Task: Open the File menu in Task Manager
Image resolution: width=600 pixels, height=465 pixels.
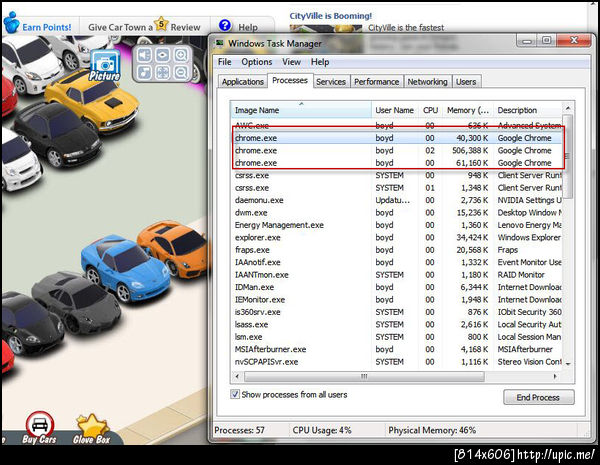Action: pos(225,62)
